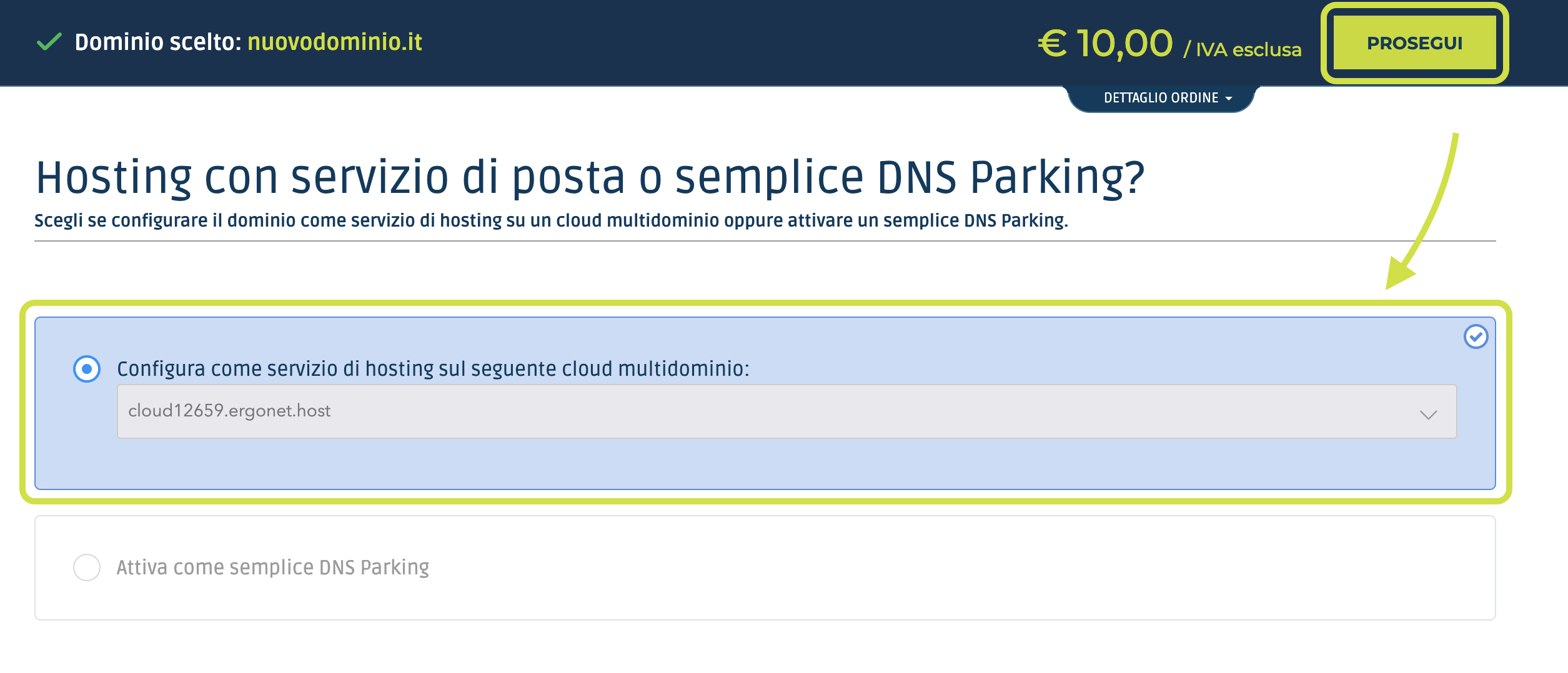This screenshot has height=673, width=1568.
Task: Click the 'Scegli se configurare il dominio' subtitle
Action: tap(550, 220)
